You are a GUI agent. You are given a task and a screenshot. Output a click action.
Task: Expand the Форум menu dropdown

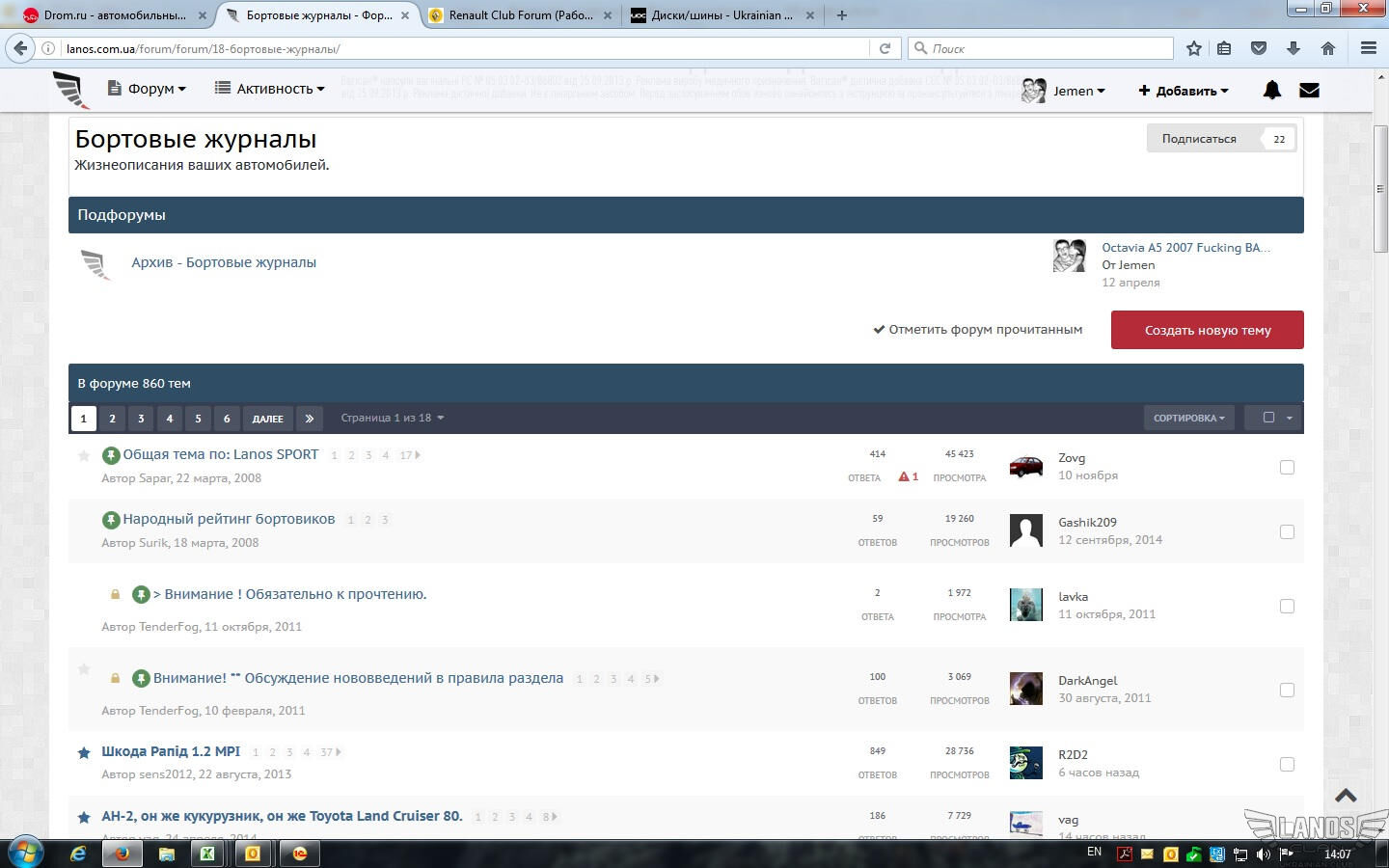pos(148,89)
